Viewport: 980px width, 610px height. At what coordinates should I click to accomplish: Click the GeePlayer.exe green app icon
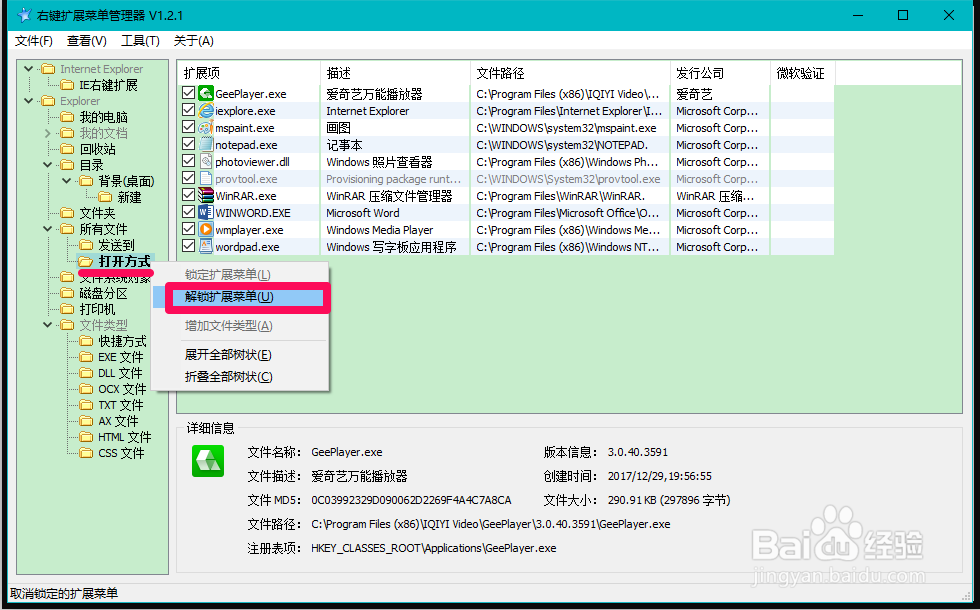pyautogui.click(x=206, y=94)
